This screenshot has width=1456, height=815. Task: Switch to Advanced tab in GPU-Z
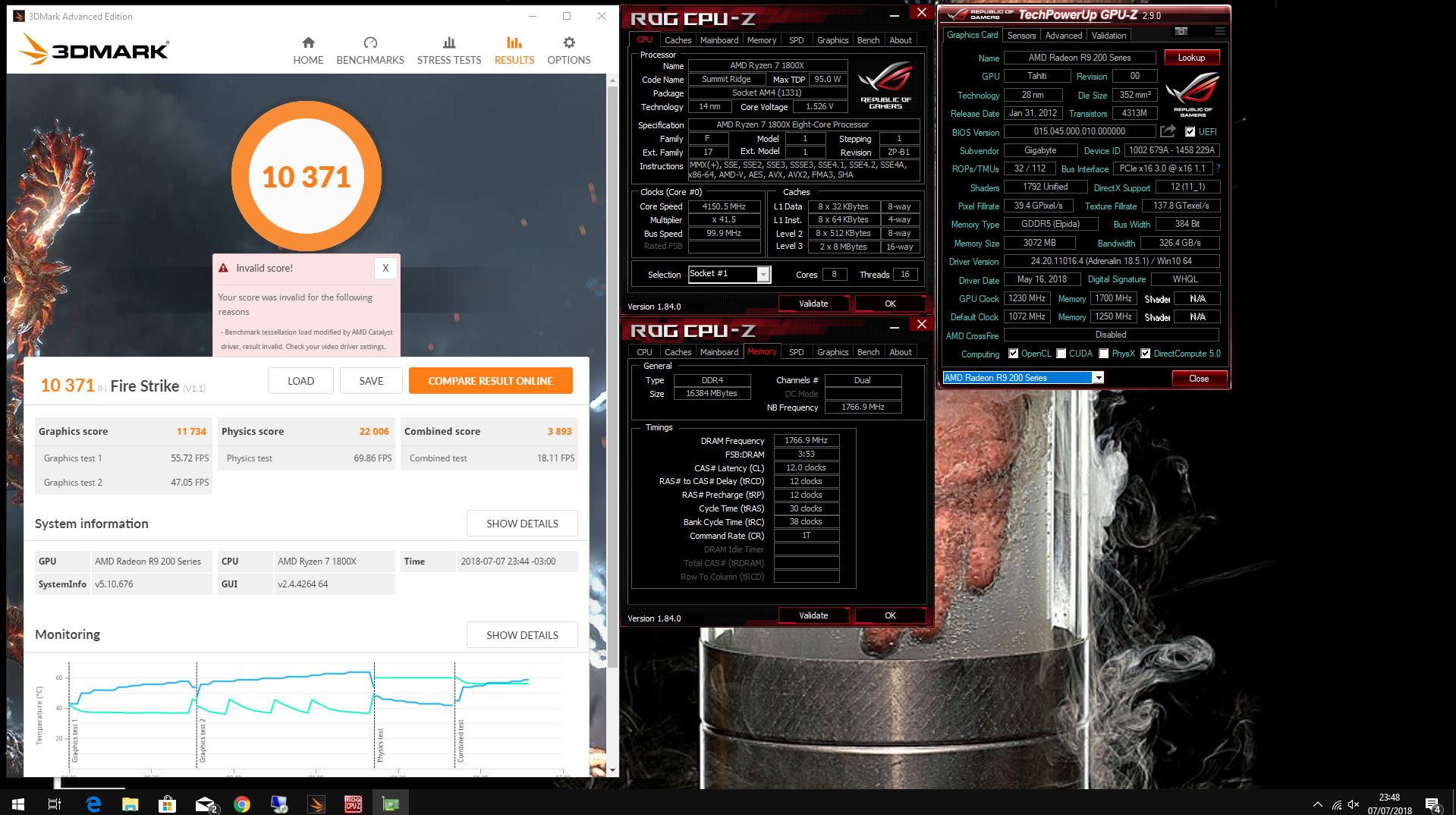tap(1063, 36)
